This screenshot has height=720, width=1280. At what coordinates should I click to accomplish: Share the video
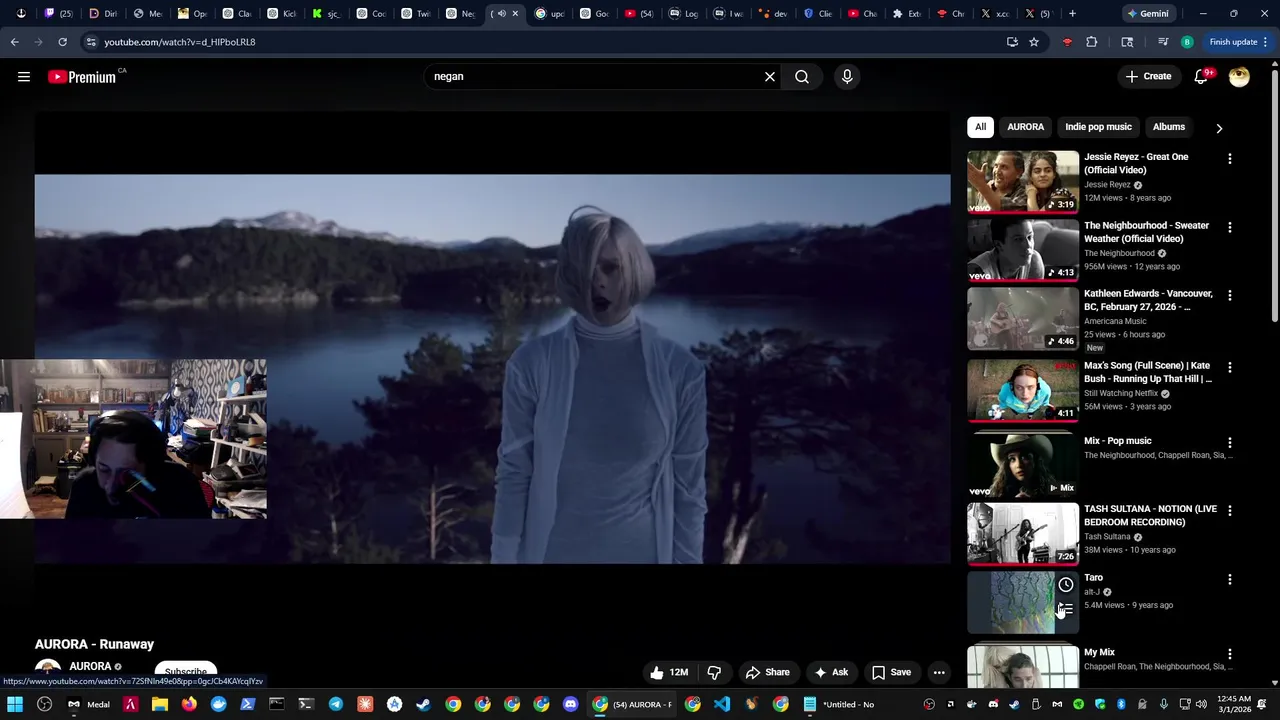[767, 672]
